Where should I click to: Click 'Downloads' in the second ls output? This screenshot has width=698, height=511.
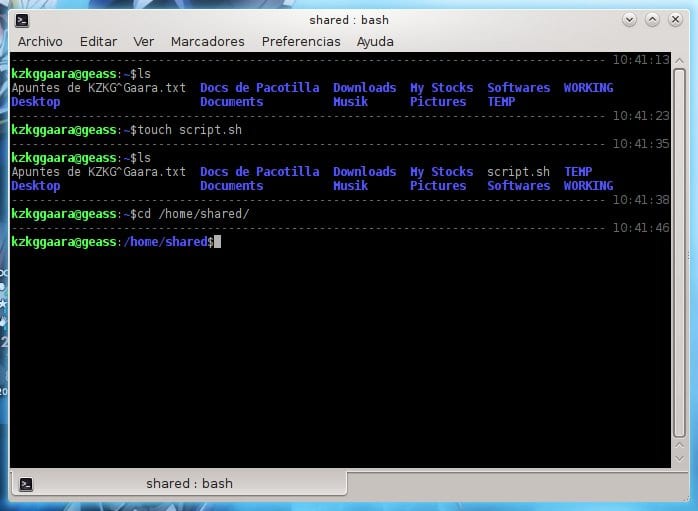(x=365, y=172)
